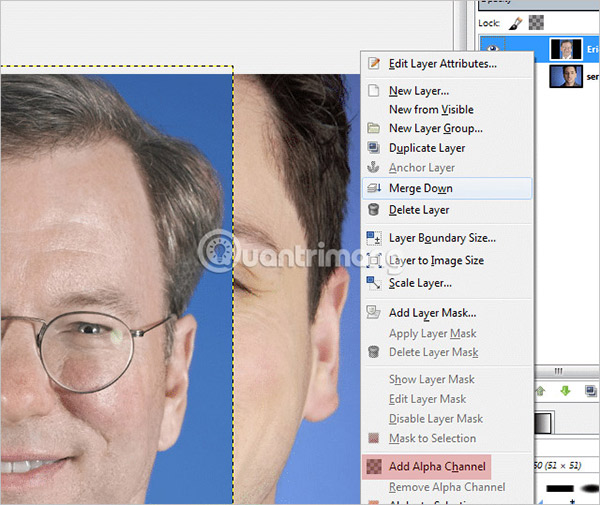Click the green lower layer arrow
Screen dimensions: 600x505
[565, 391]
